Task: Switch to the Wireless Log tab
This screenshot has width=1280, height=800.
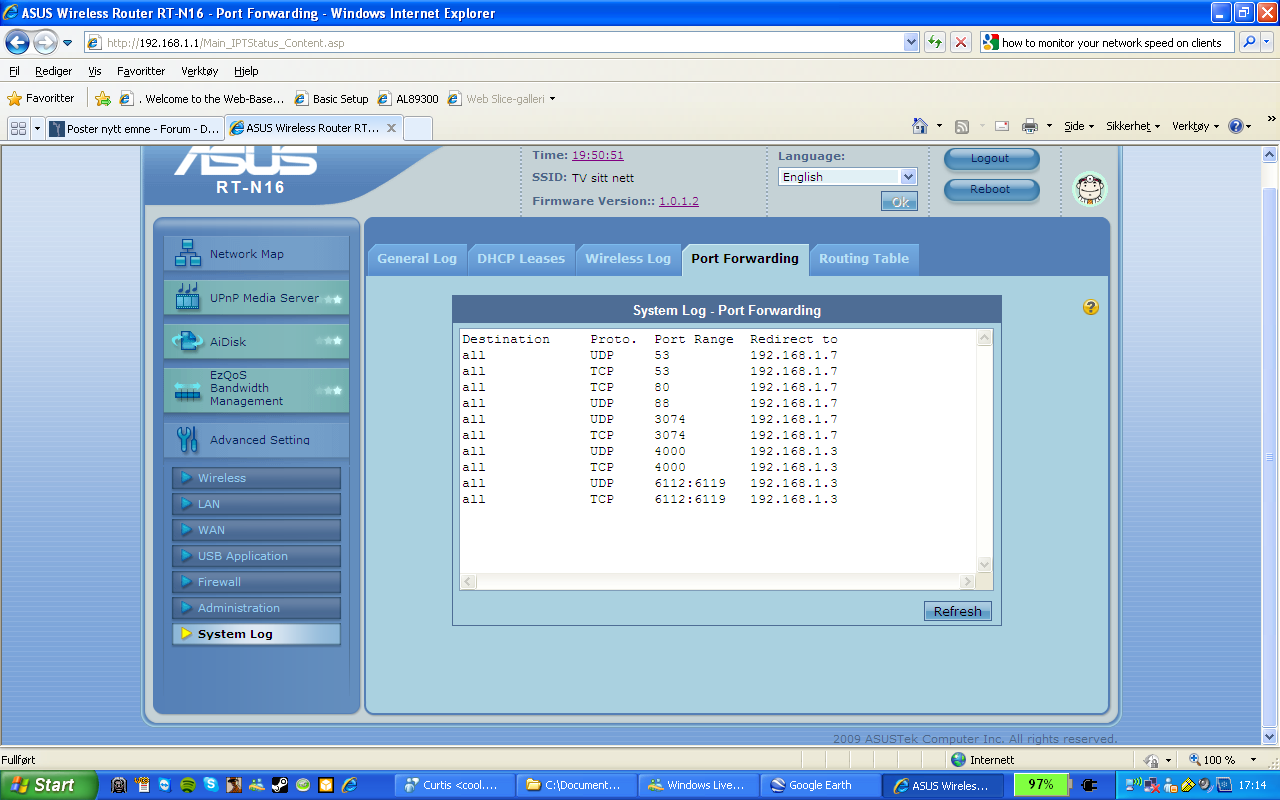Action: point(628,258)
